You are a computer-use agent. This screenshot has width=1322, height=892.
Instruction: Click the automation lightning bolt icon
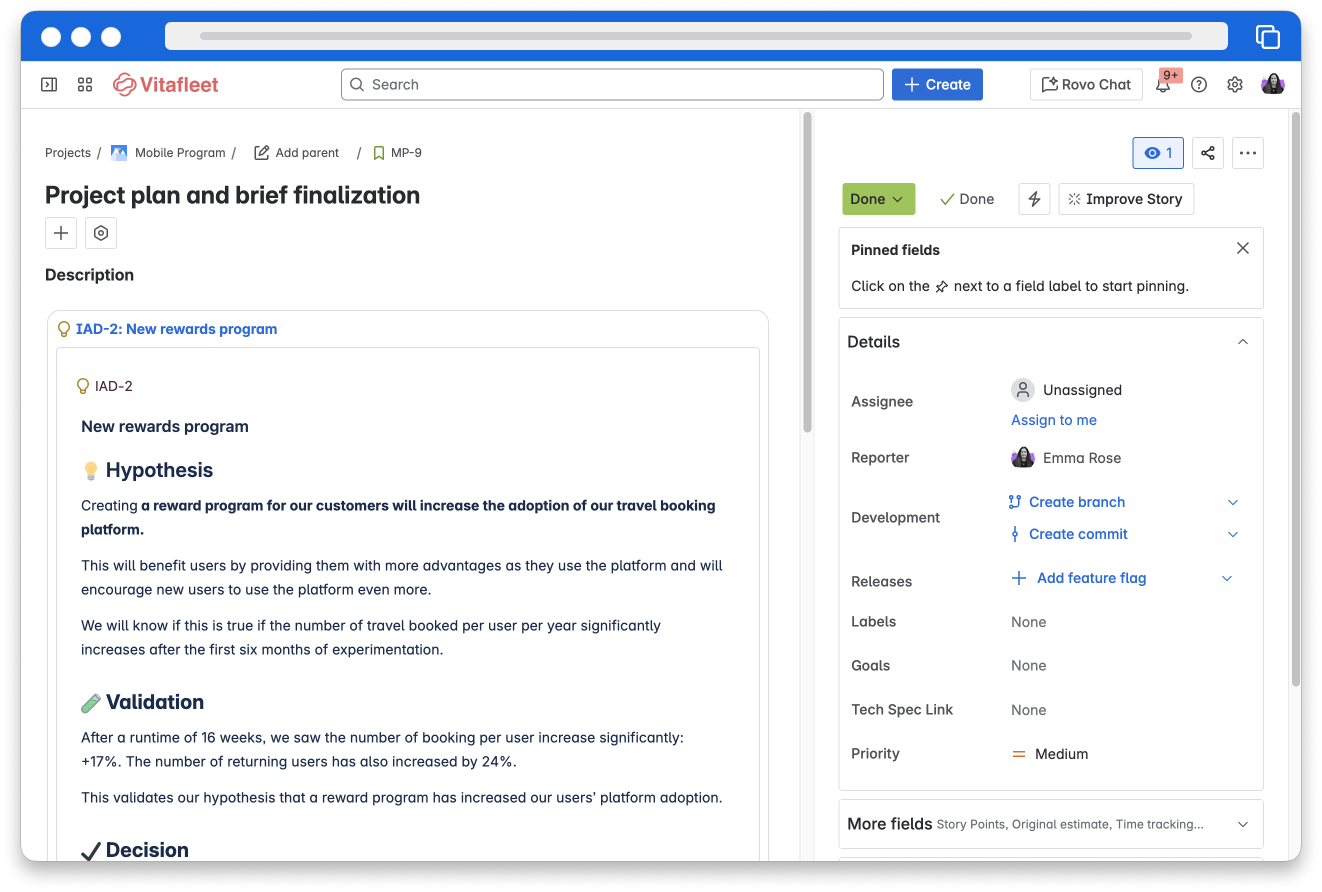point(1034,199)
